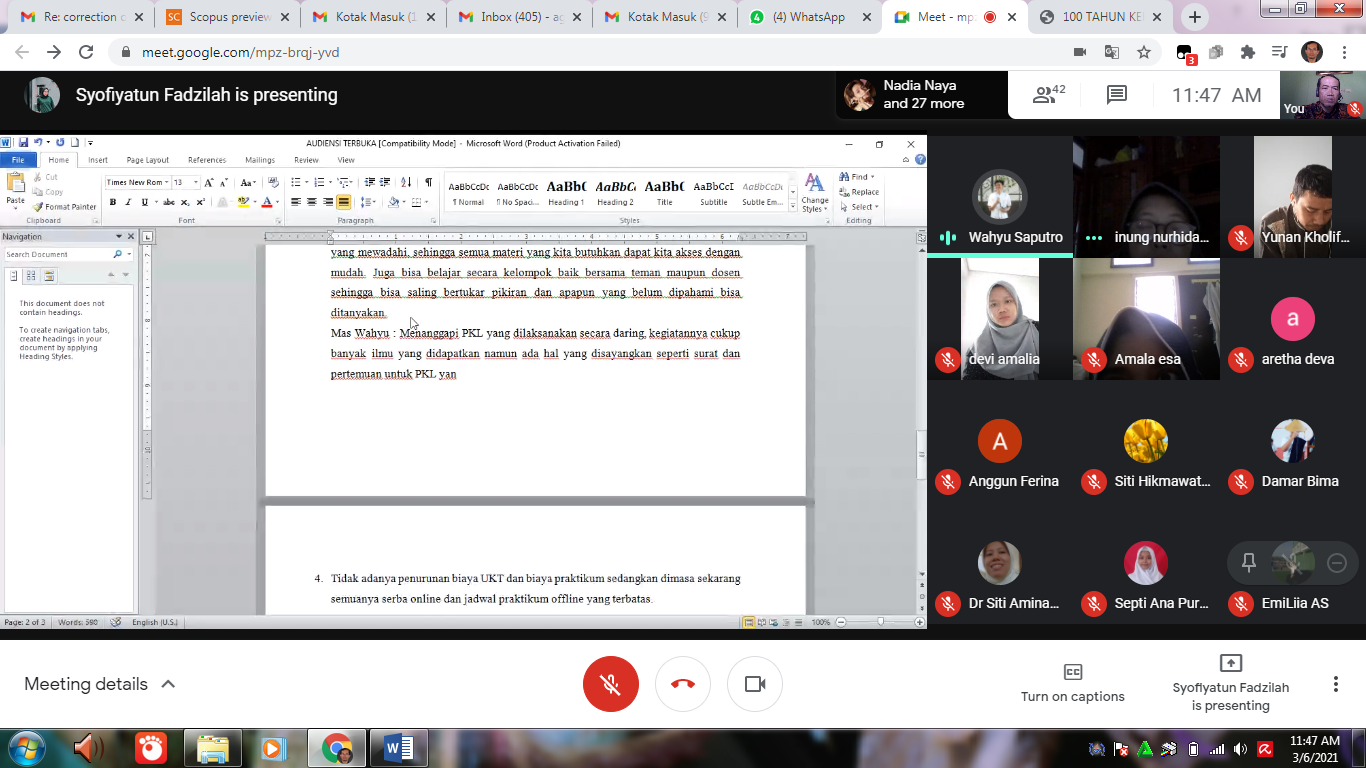This screenshot has height=768, width=1366.
Task: Toggle the camera on in Meet
Action: pyautogui.click(x=755, y=684)
